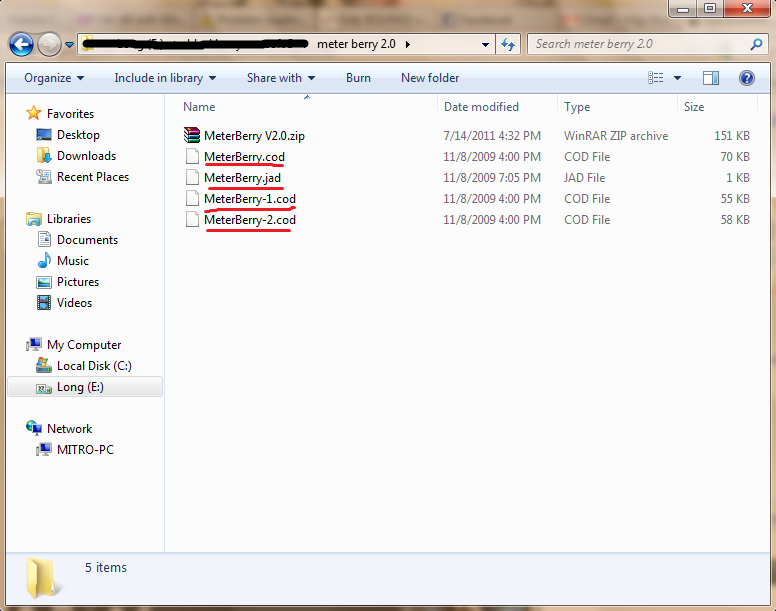Click the magnifier search icon
Viewport: 776px width, 611px height.
[x=756, y=45]
